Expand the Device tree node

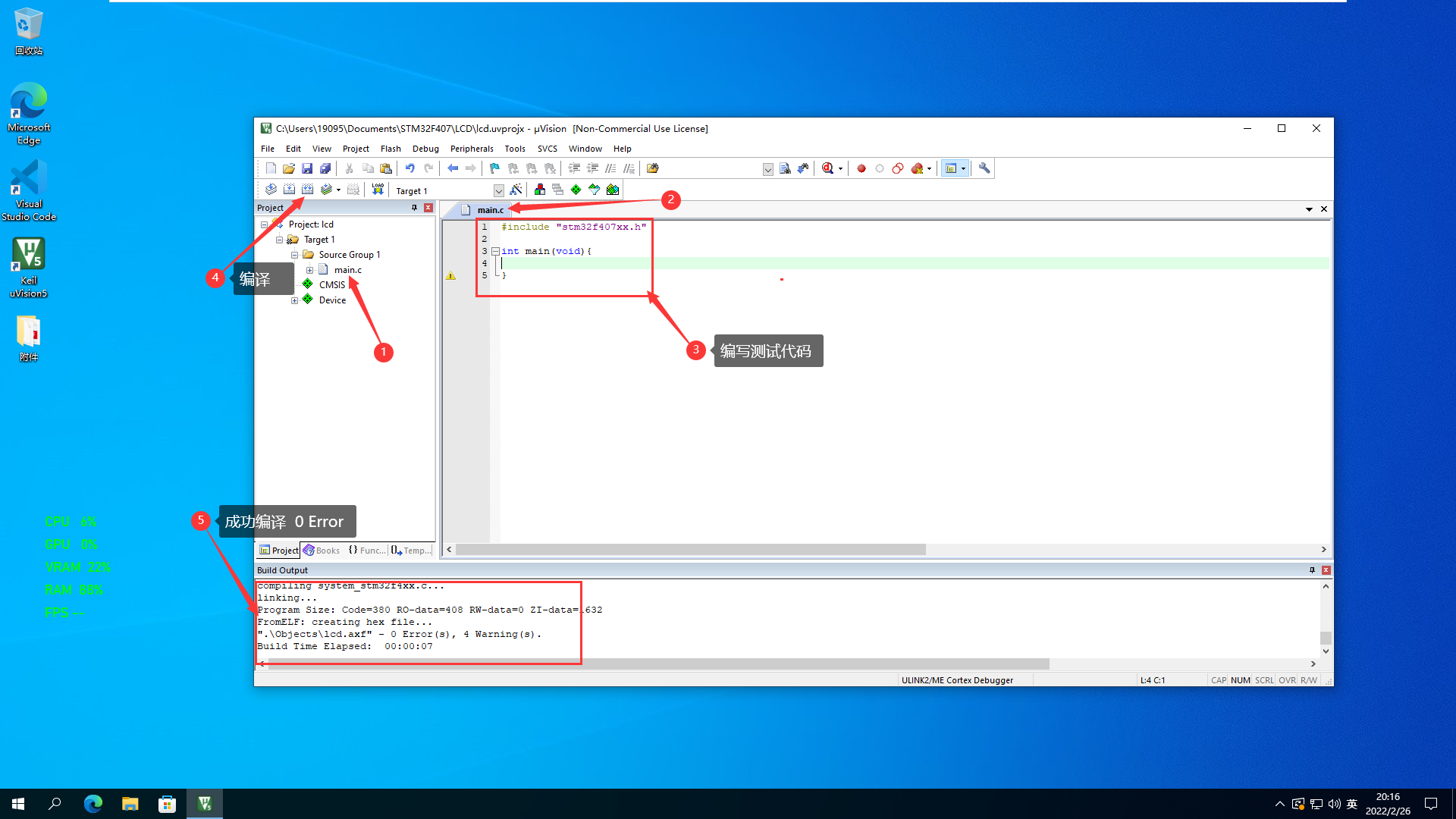point(295,300)
